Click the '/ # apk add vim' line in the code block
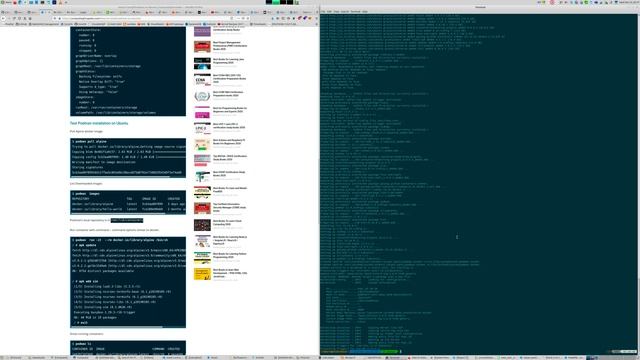Image resolution: width=640 pixels, height=360 pixels. [85, 282]
